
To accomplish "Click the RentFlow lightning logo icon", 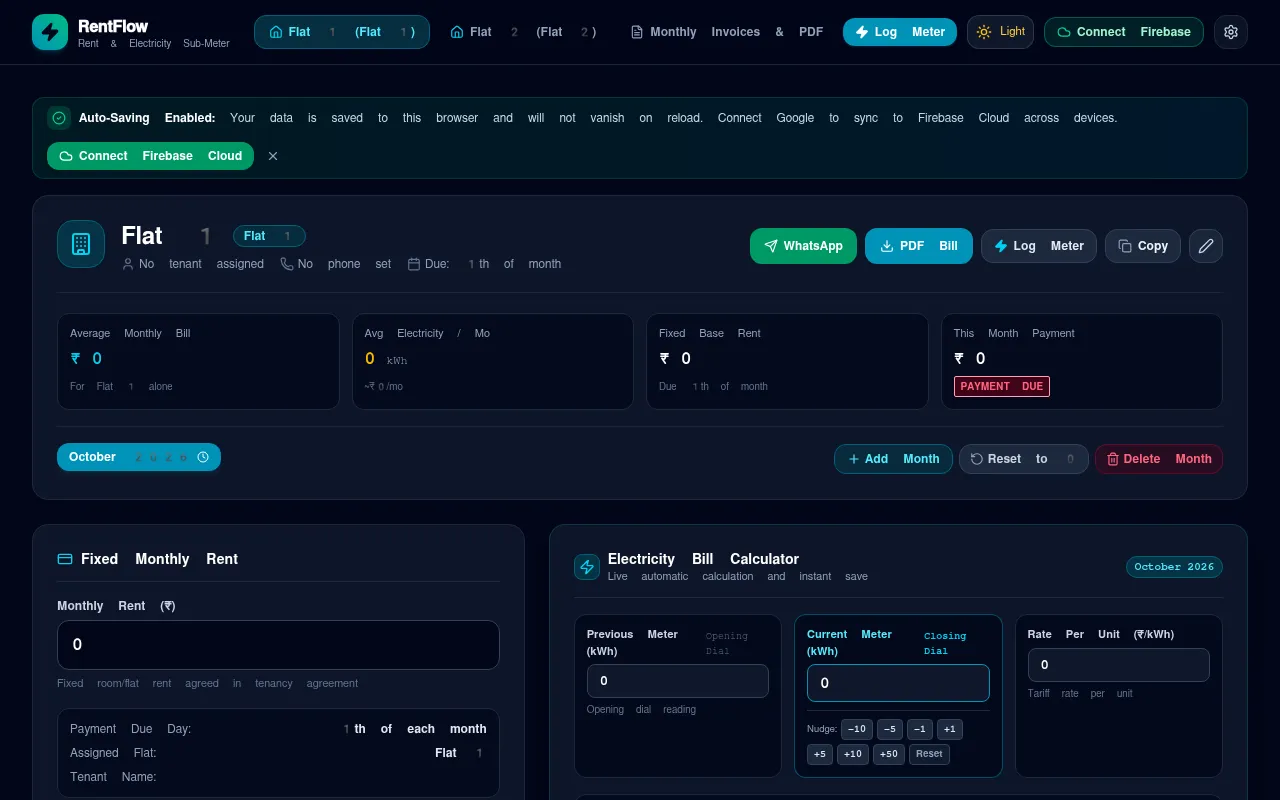I will point(50,32).
